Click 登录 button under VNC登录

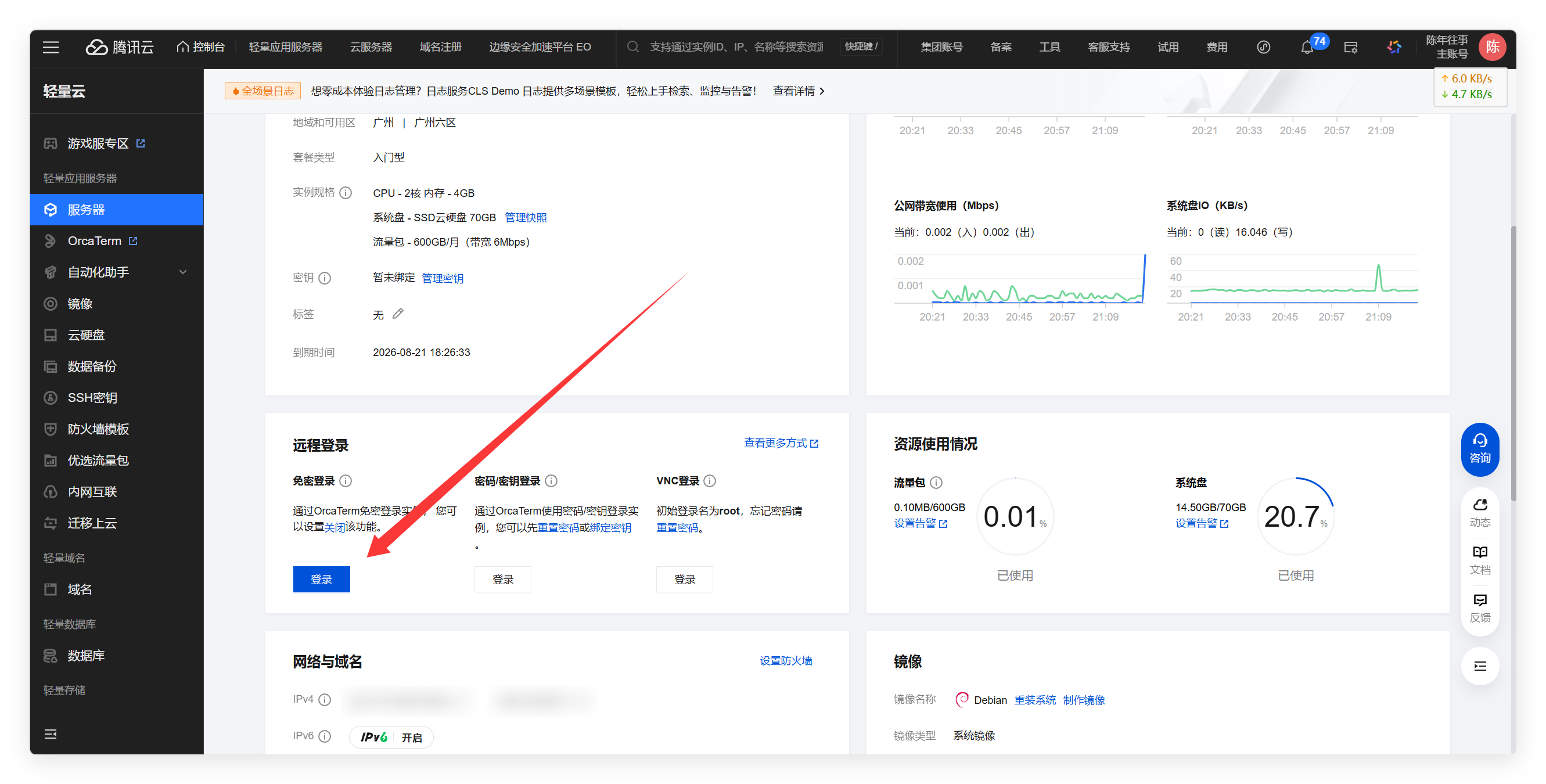[685, 580]
